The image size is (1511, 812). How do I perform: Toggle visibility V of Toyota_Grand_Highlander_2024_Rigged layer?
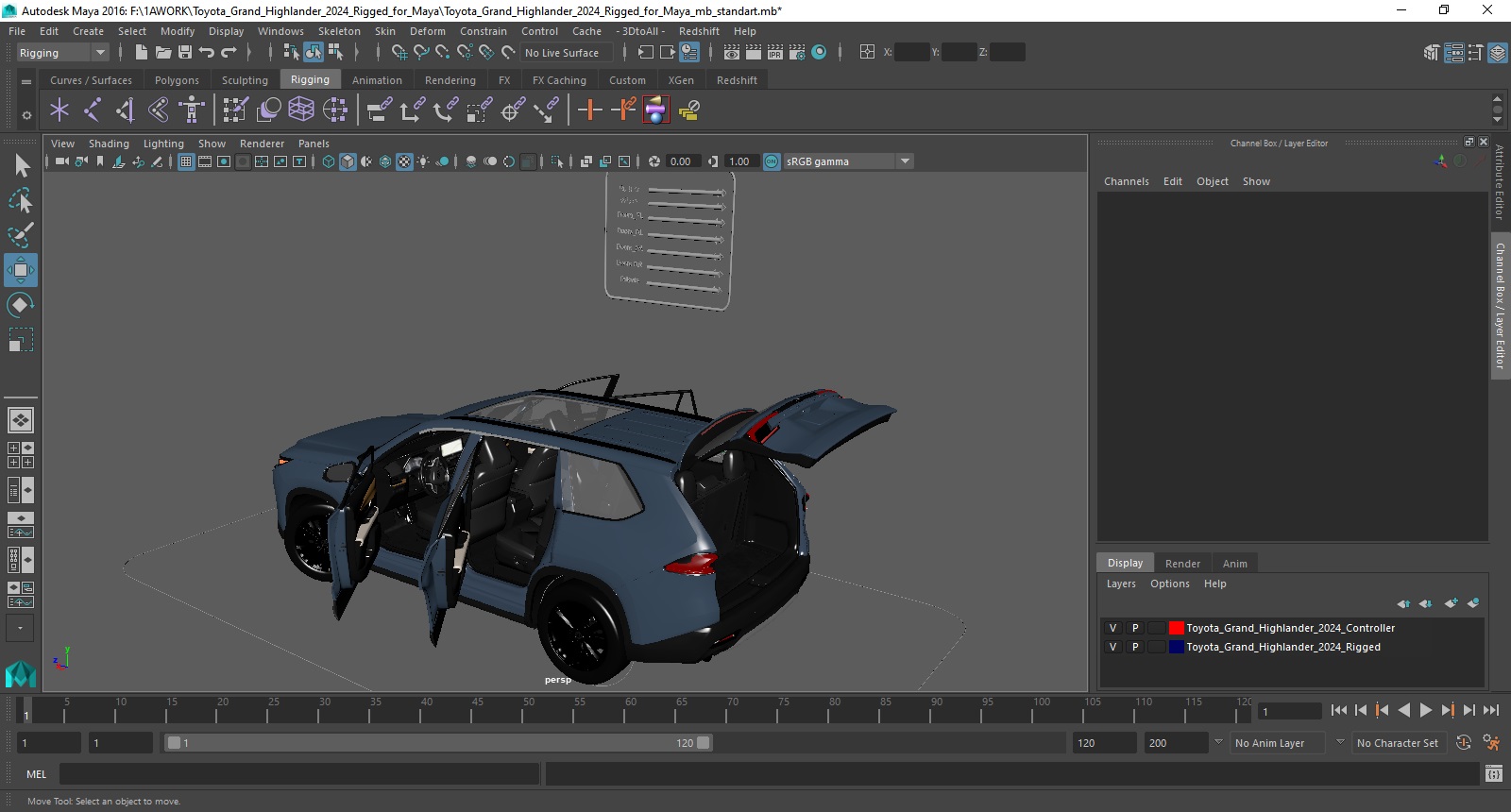1112,647
